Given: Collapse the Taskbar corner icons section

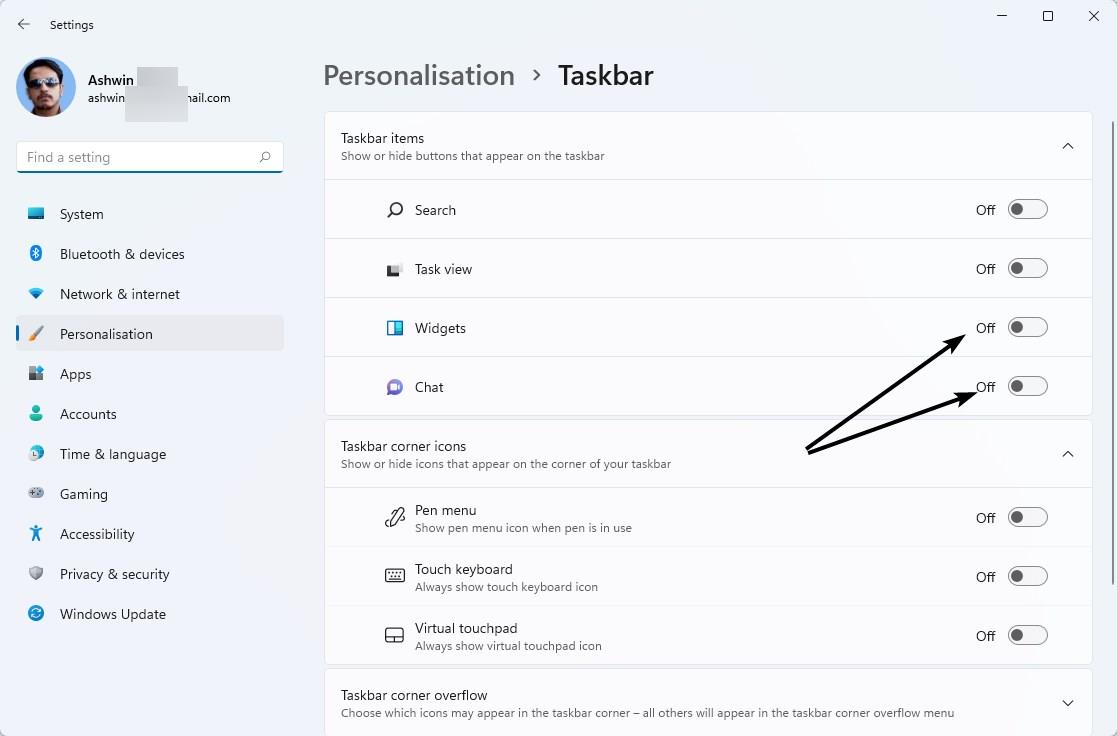Looking at the screenshot, I should coord(1067,453).
